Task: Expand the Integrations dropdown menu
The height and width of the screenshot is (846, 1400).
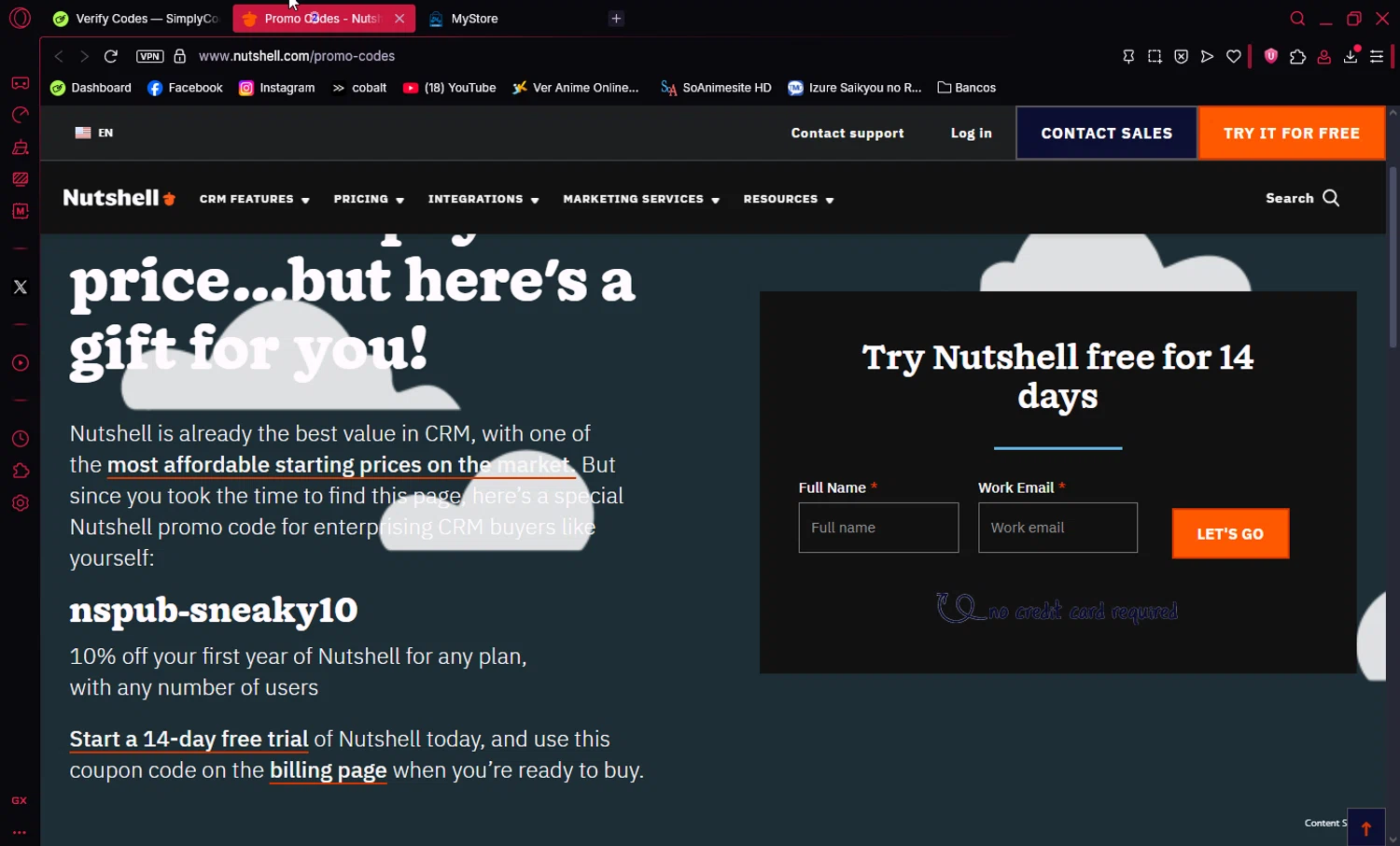Action: tap(483, 199)
